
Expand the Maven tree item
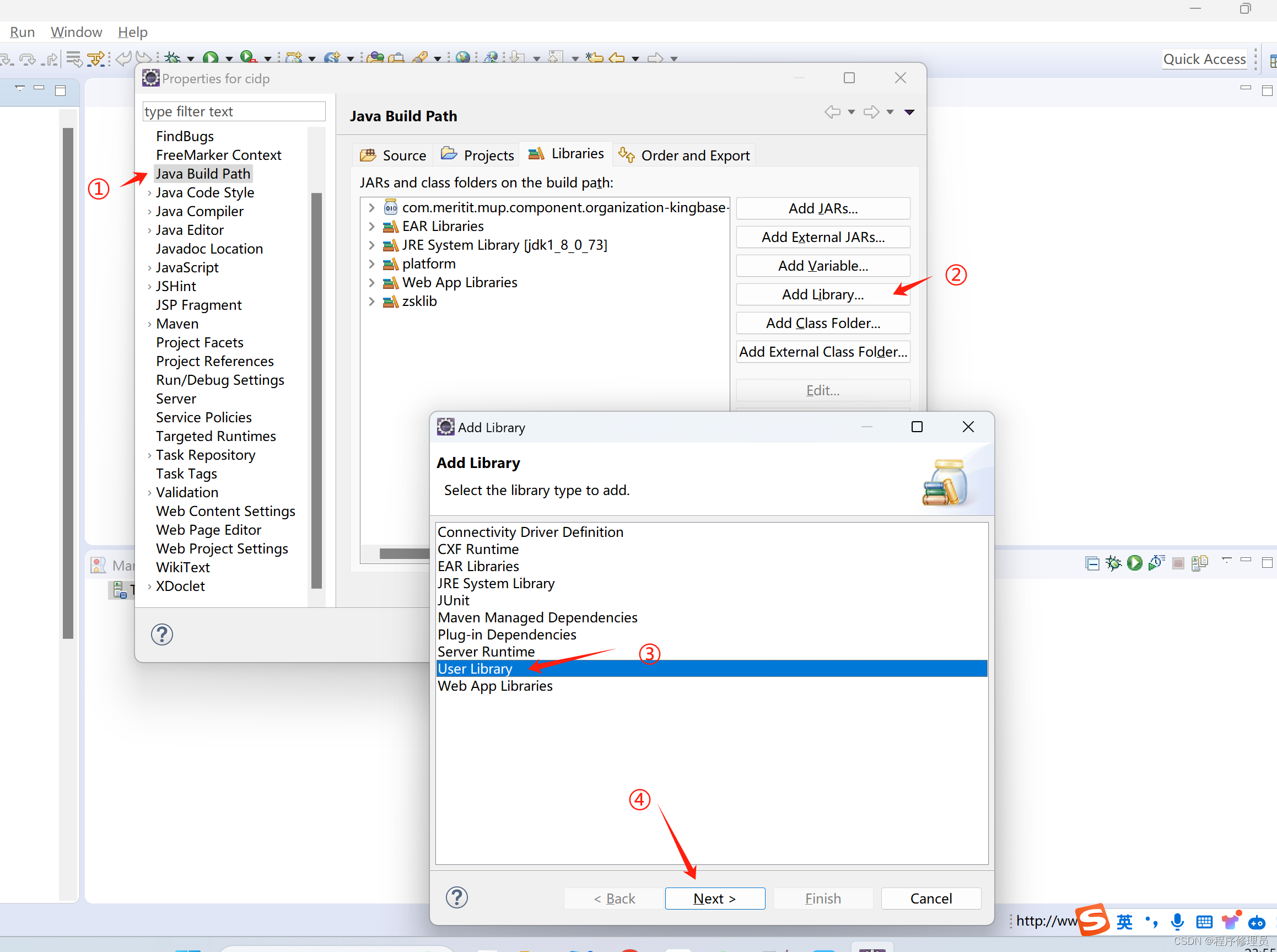pos(148,324)
